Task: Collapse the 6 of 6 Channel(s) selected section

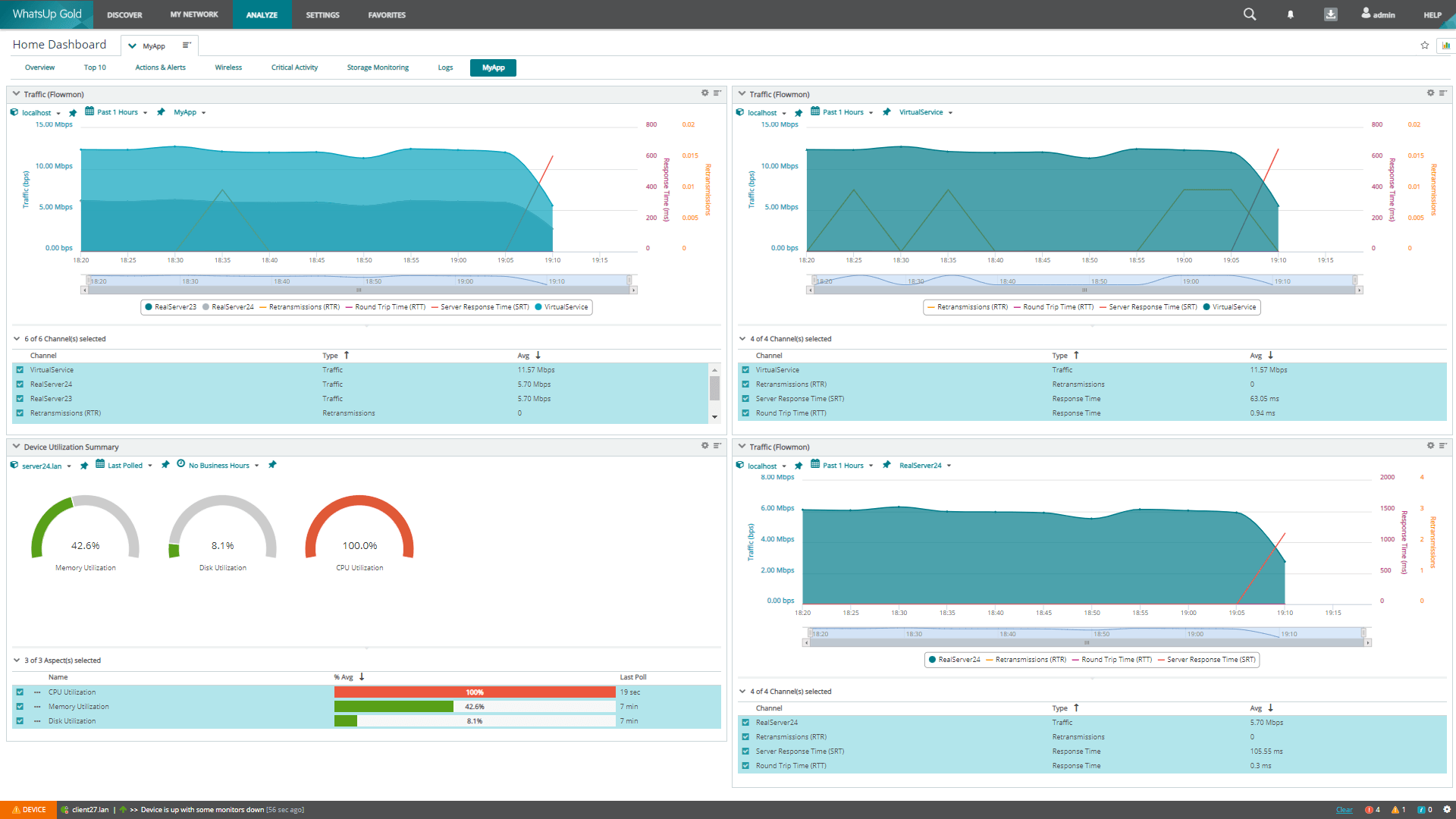Action: click(17, 339)
